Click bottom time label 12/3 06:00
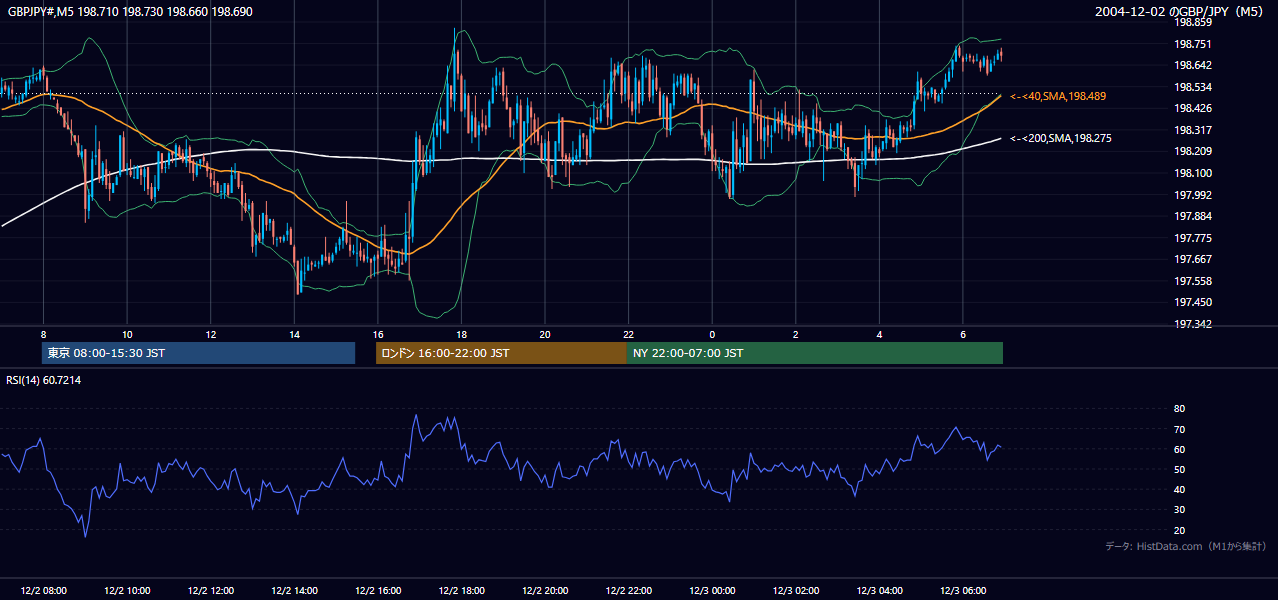Image resolution: width=1278 pixels, height=600 pixels. coord(963,591)
